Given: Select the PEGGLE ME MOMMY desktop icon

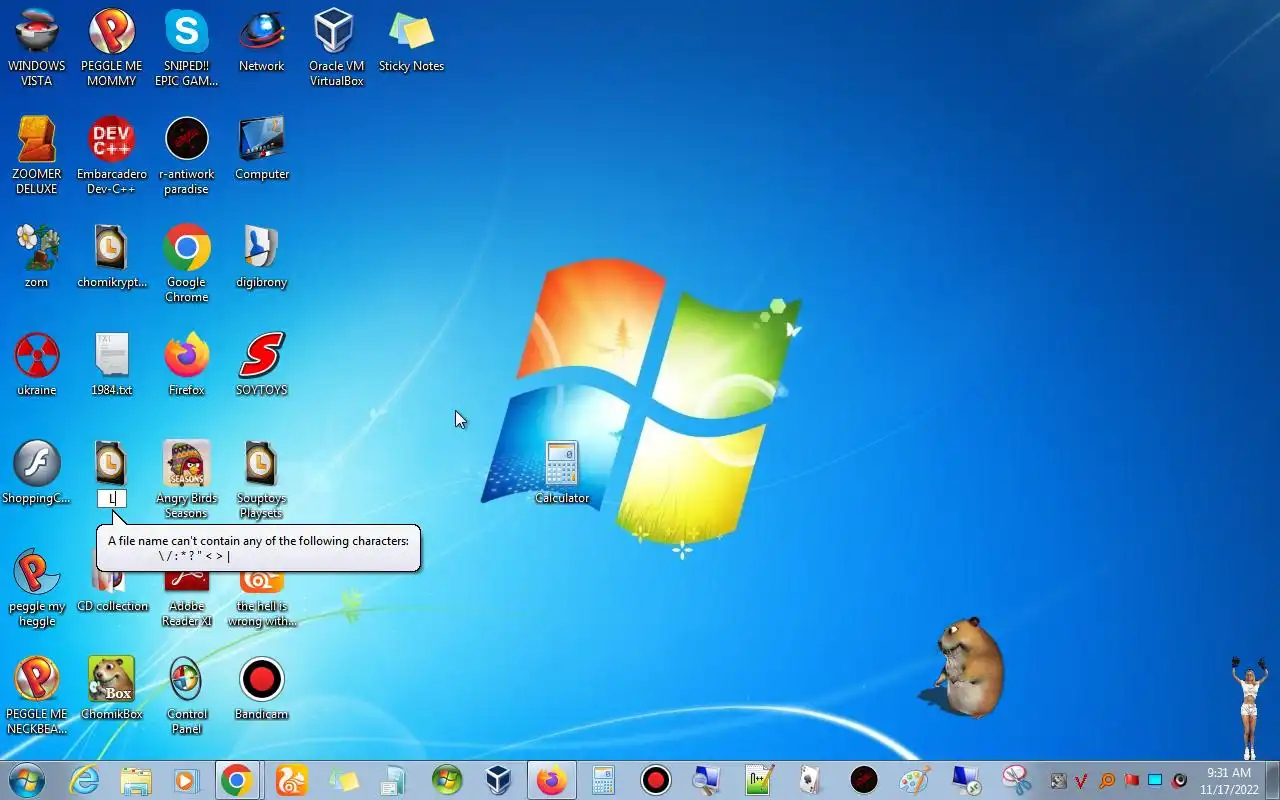Looking at the screenshot, I should pyautogui.click(x=112, y=48).
